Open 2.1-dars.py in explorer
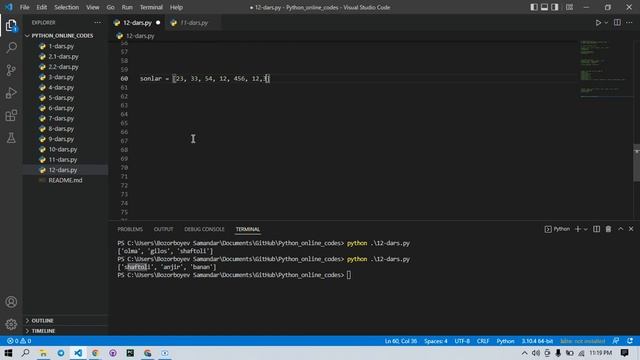This screenshot has width=640, height=360. (x=63, y=57)
